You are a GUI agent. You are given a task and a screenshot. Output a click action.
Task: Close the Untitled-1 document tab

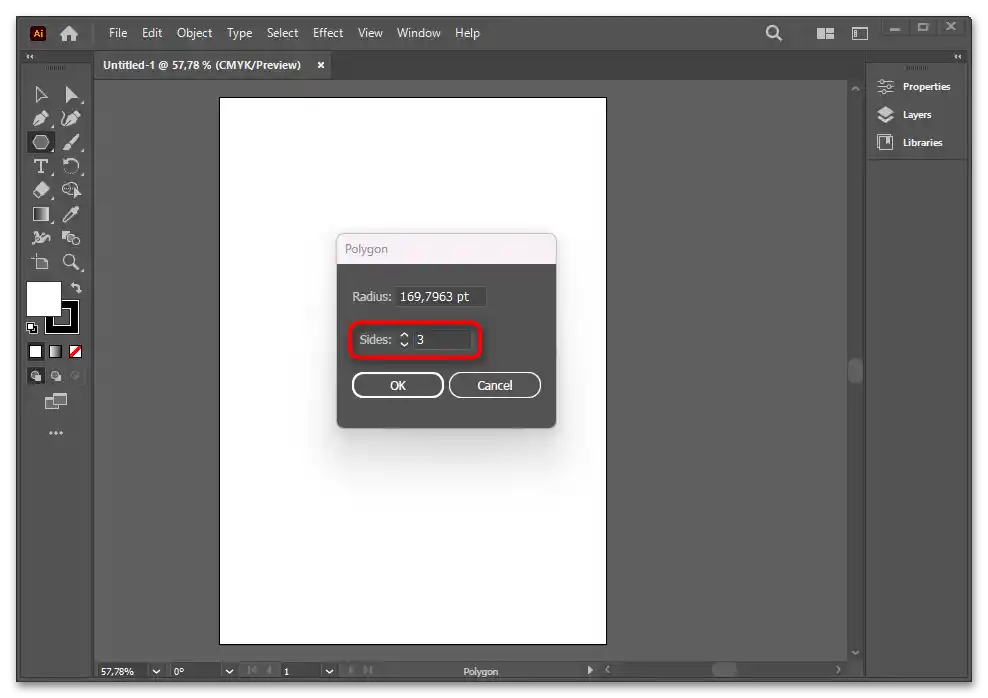point(321,65)
